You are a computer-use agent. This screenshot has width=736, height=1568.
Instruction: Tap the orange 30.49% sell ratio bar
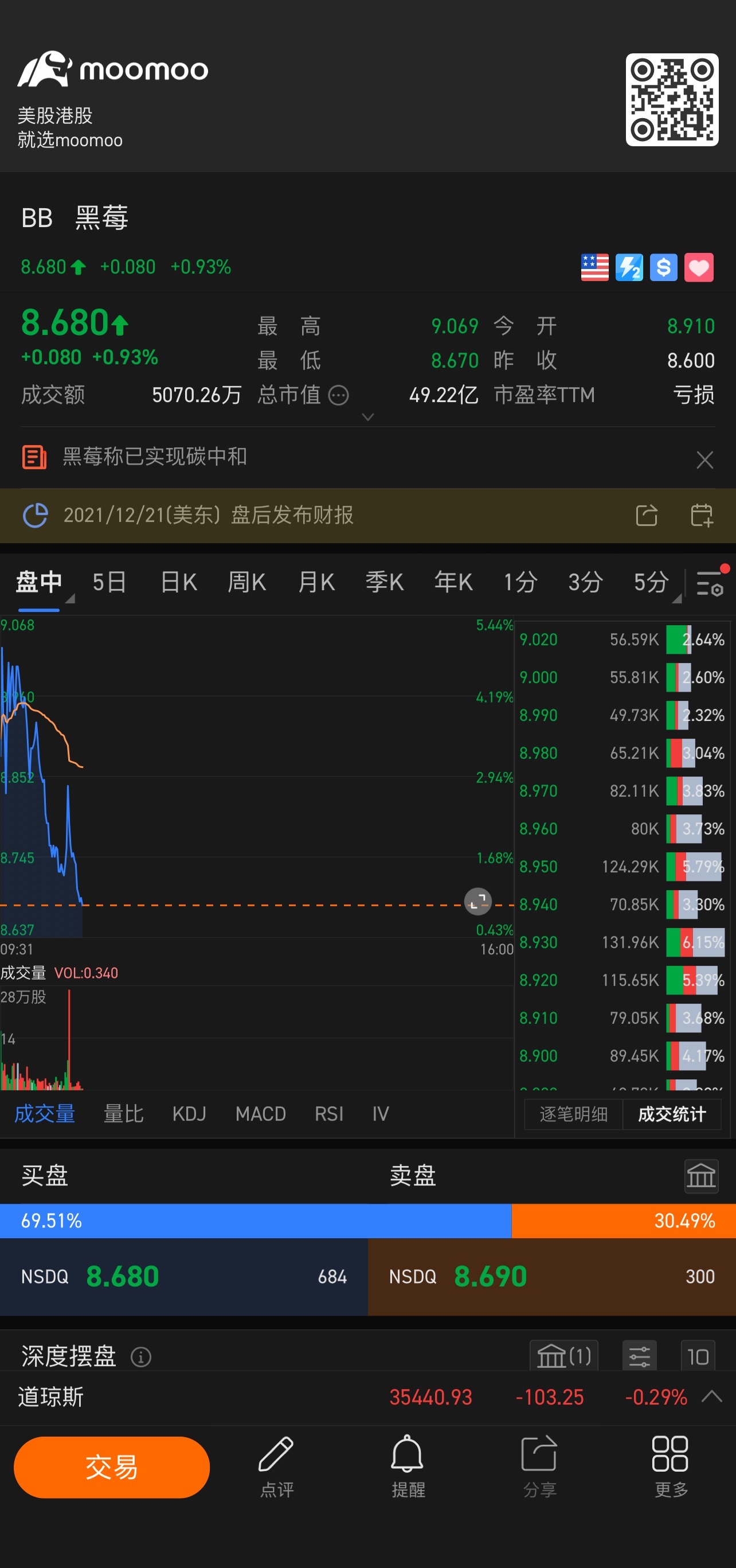coord(624,1220)
